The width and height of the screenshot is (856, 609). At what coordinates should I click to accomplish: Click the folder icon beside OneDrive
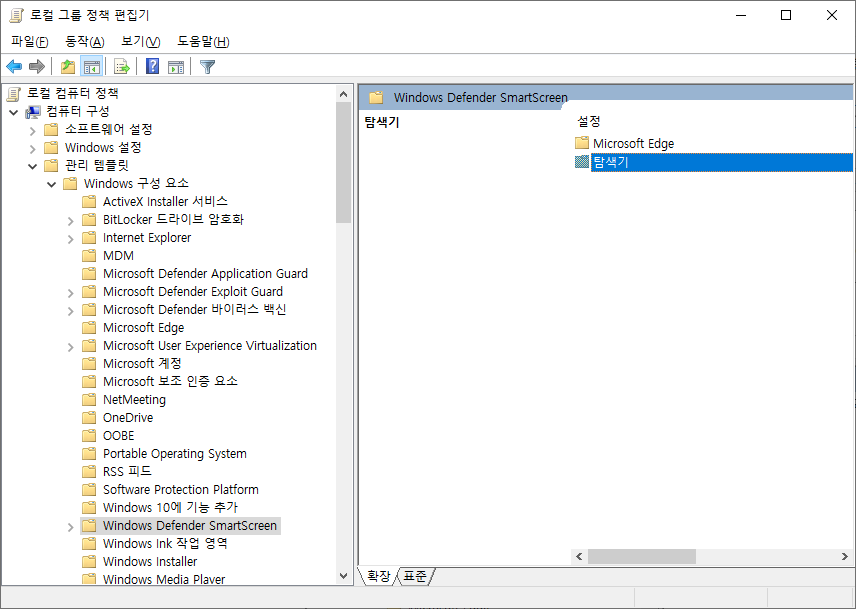click(89, 417)
